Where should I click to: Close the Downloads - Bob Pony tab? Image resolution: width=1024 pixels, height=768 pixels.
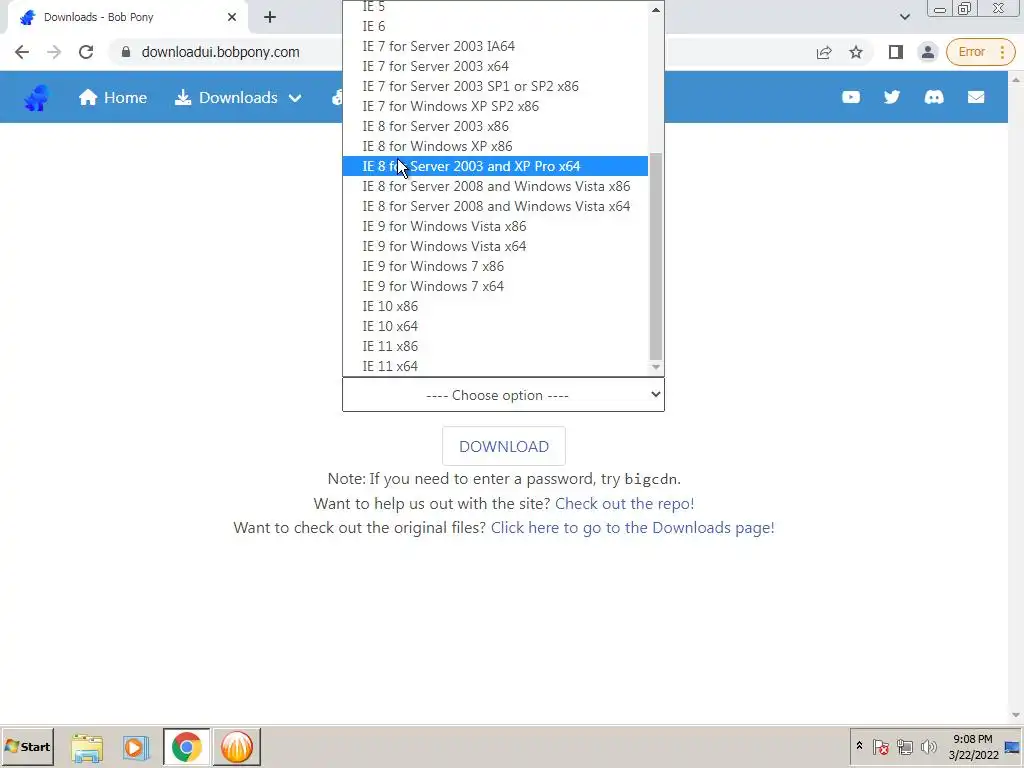coord(232,18)
